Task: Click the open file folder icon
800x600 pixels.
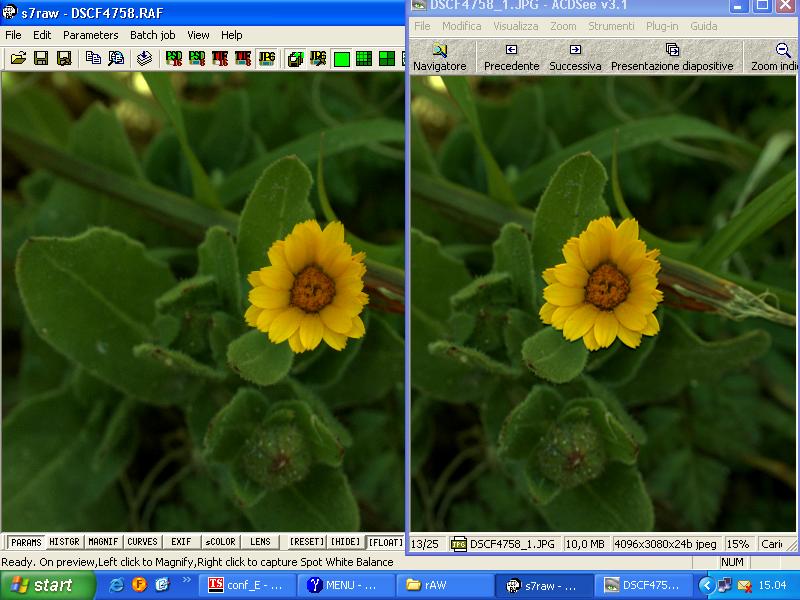Action: (x=18, y=59)
